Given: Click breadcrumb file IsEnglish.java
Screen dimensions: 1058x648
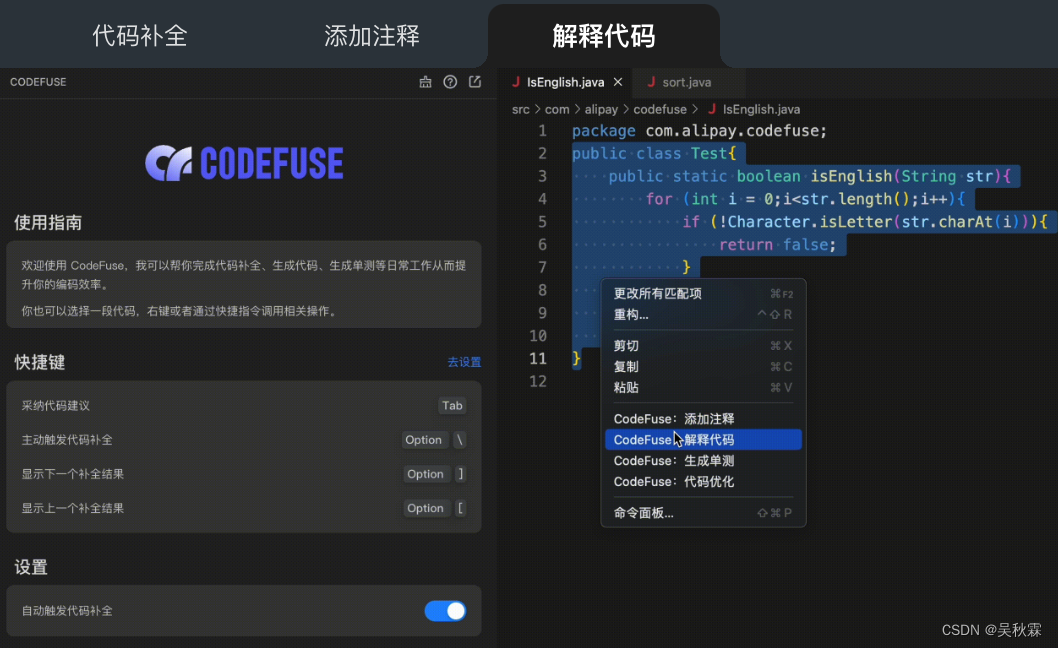Looking at the screenshot, I should pyautogui.click(x=761, y=109).
